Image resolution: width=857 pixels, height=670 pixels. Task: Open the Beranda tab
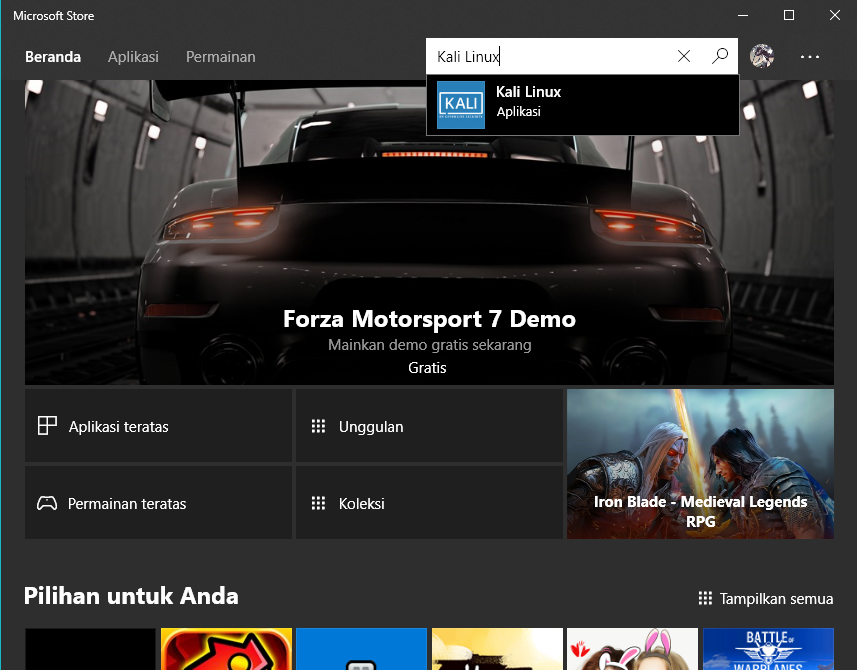tap(53, 57)
